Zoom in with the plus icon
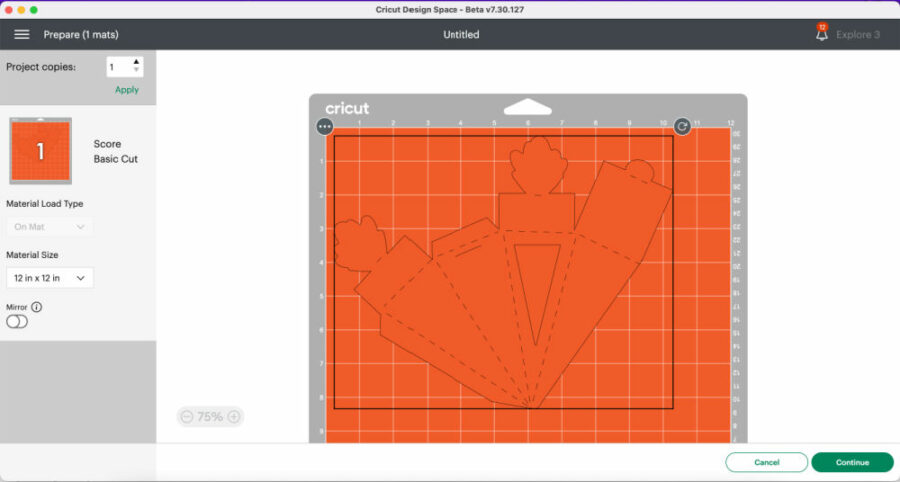Image resolution: width=900 pixels, height=482 pixels. pos(234,417)
